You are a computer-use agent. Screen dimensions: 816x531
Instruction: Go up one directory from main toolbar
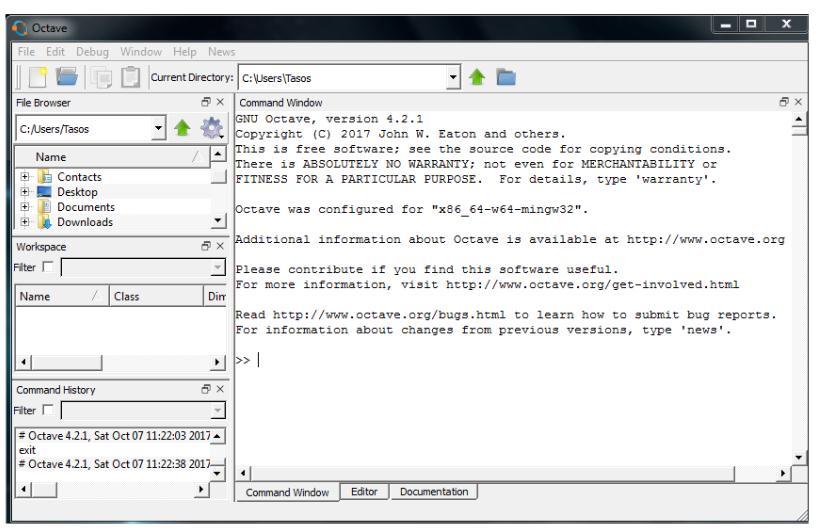[477, 78]
